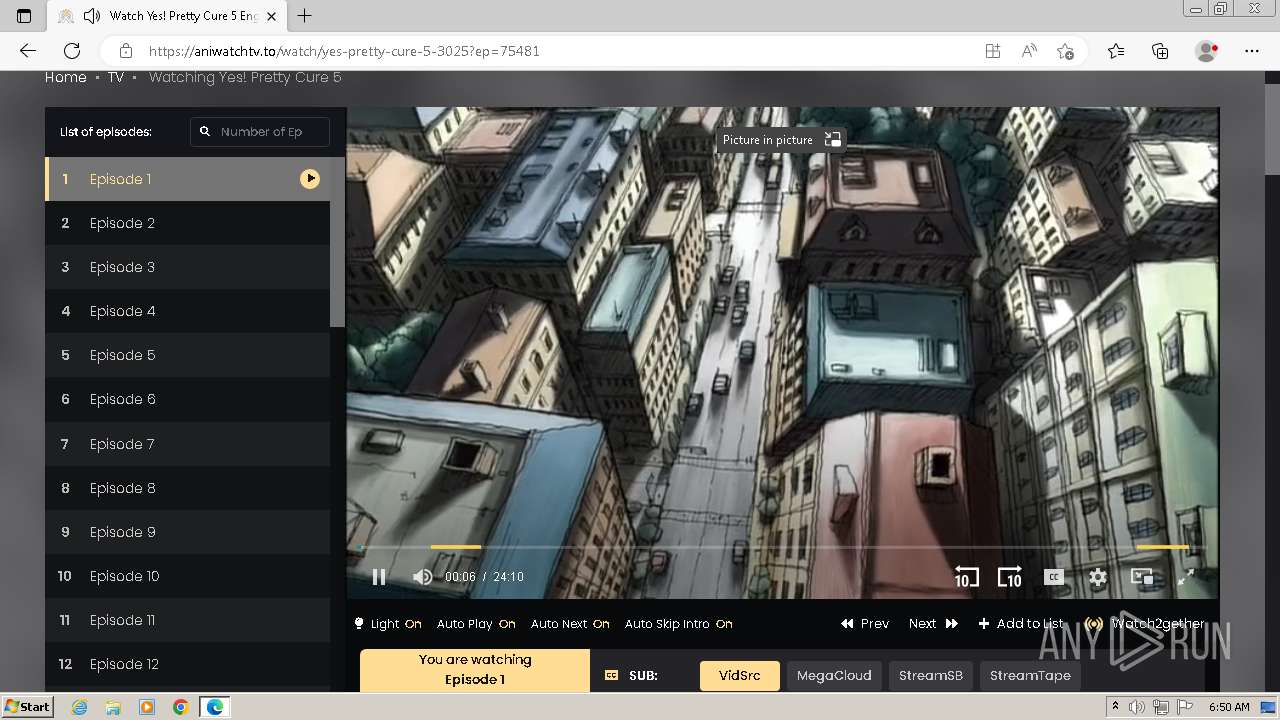Add this anime to list
This screenshot has height=720, width=1280.
[1021, 623]
